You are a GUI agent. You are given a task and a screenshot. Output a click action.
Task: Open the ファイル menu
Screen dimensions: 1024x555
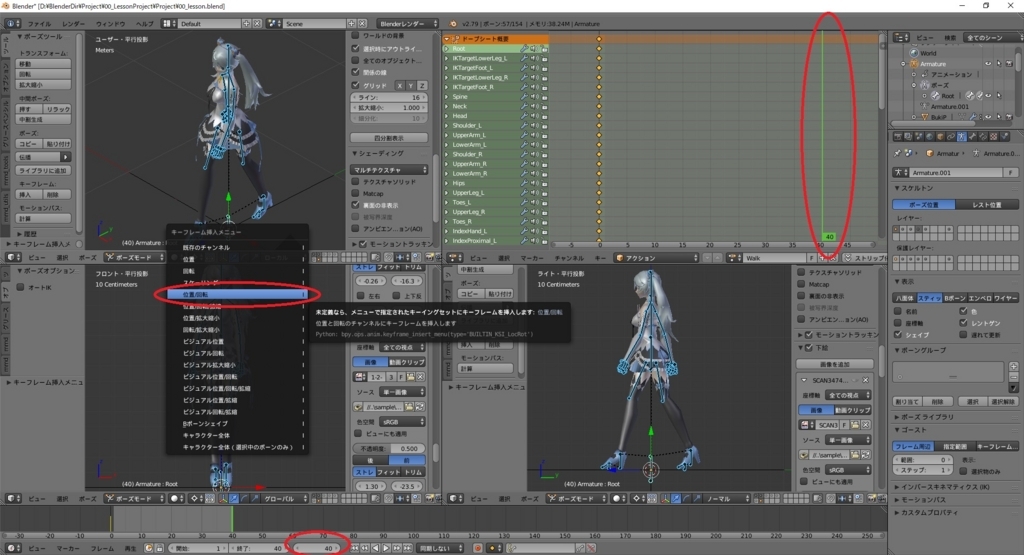click(39, 24)
